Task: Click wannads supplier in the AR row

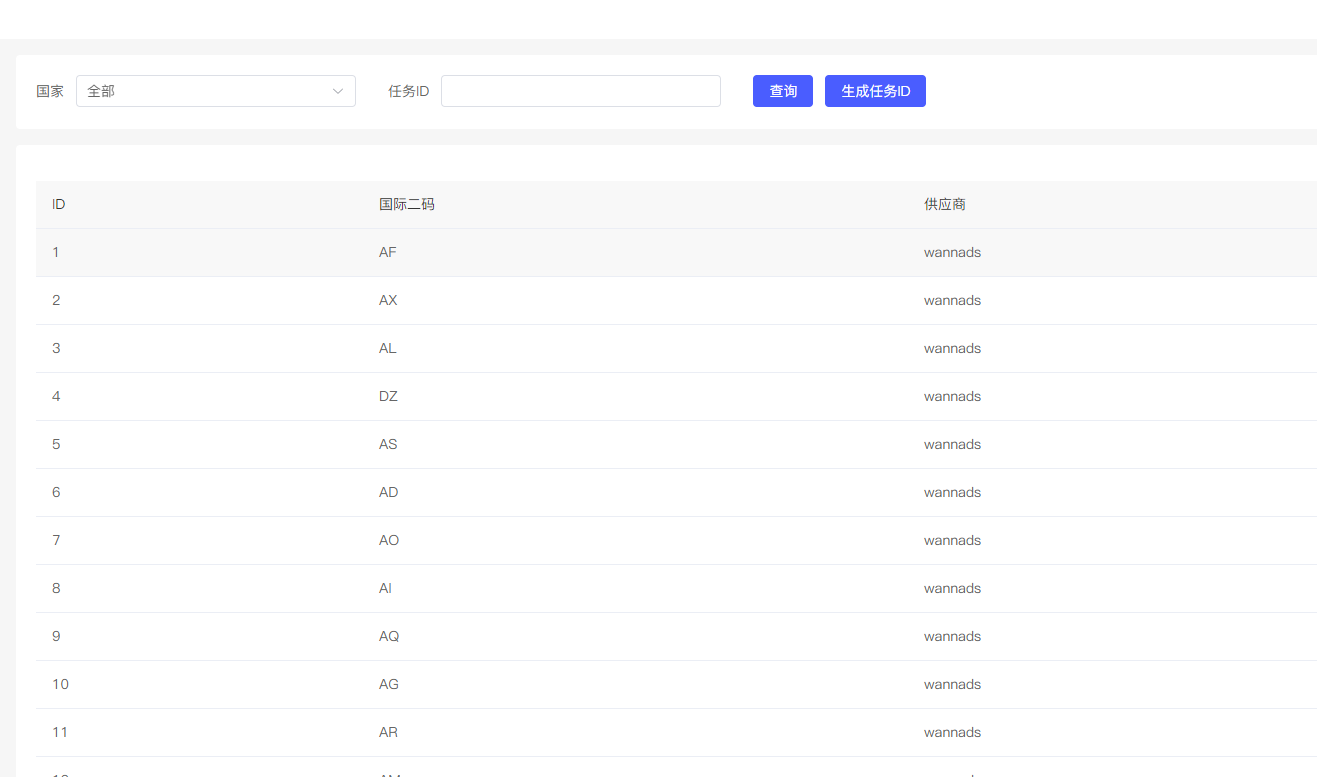Action: coord(952,732)
